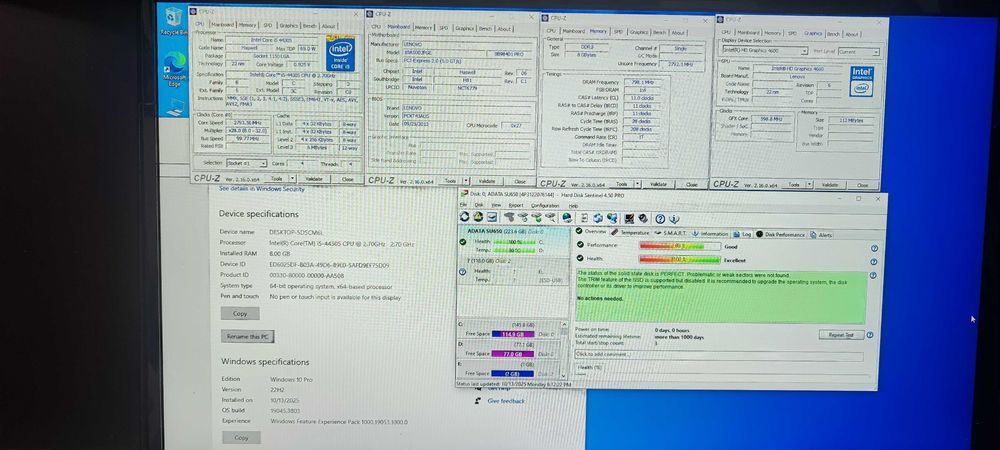Expand the Tools arrow in the Mainboard CPU-Z window
This screenshot has height=450, width=1000.
tap(466, 181)
